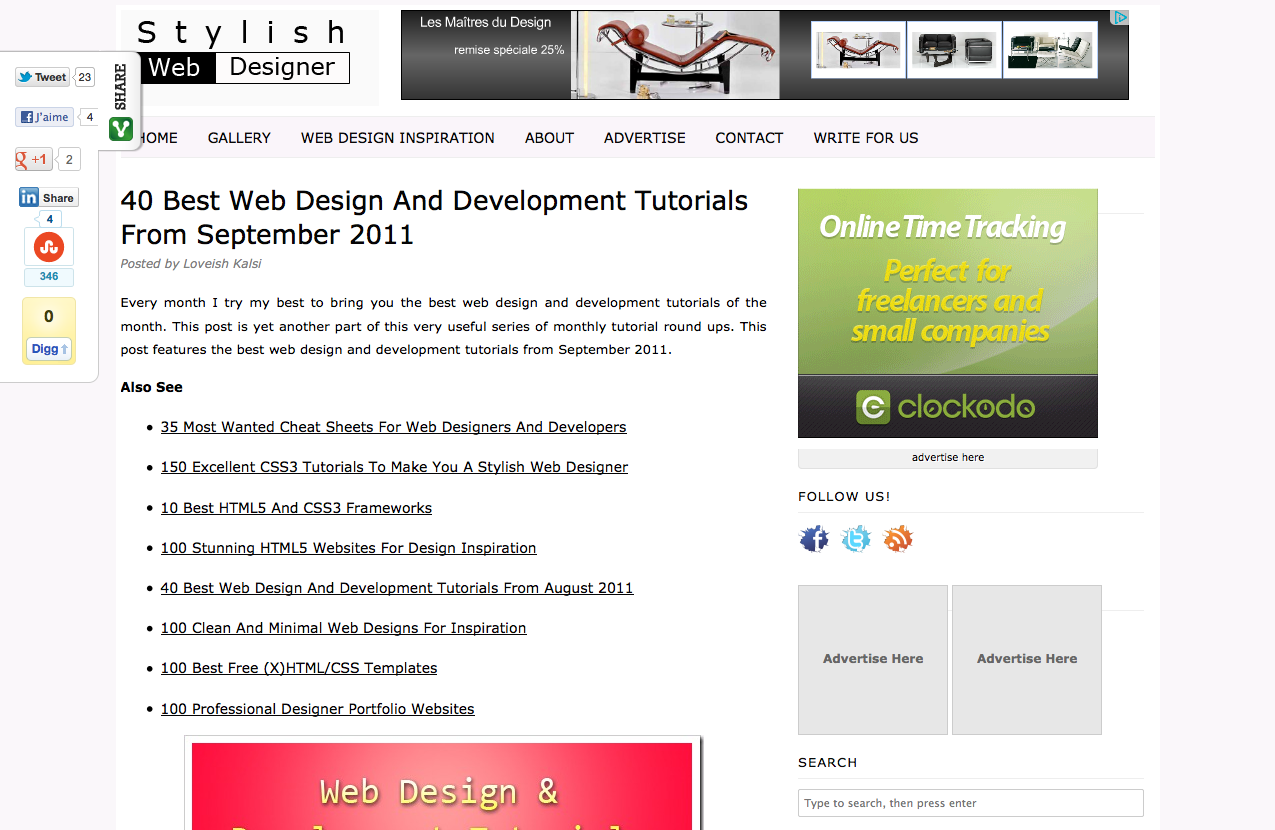Go to Web Design Inspiration menu

pyautogui.click(x=398, y=138)
